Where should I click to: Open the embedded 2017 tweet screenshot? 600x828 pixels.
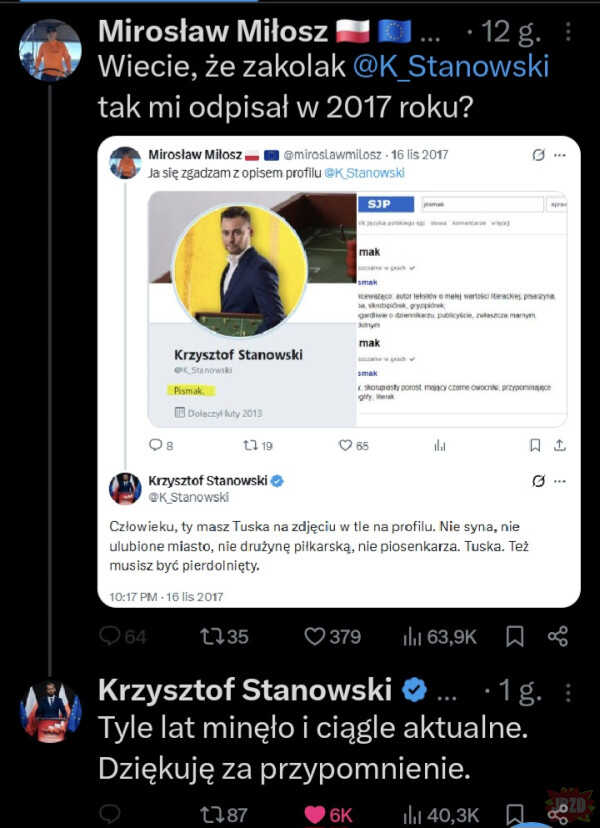339,370
